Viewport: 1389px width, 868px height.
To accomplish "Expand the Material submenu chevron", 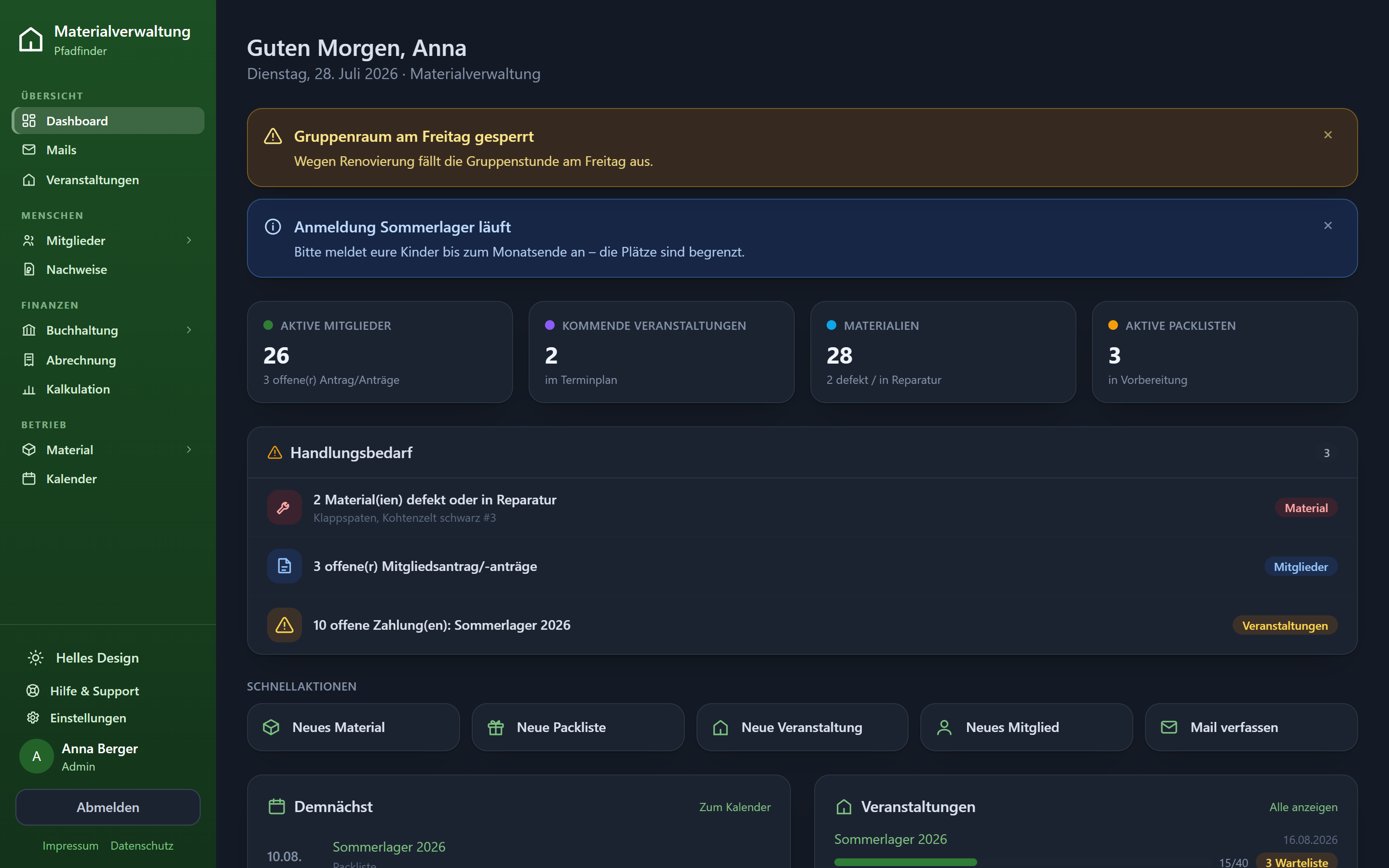I will (189, 449).
